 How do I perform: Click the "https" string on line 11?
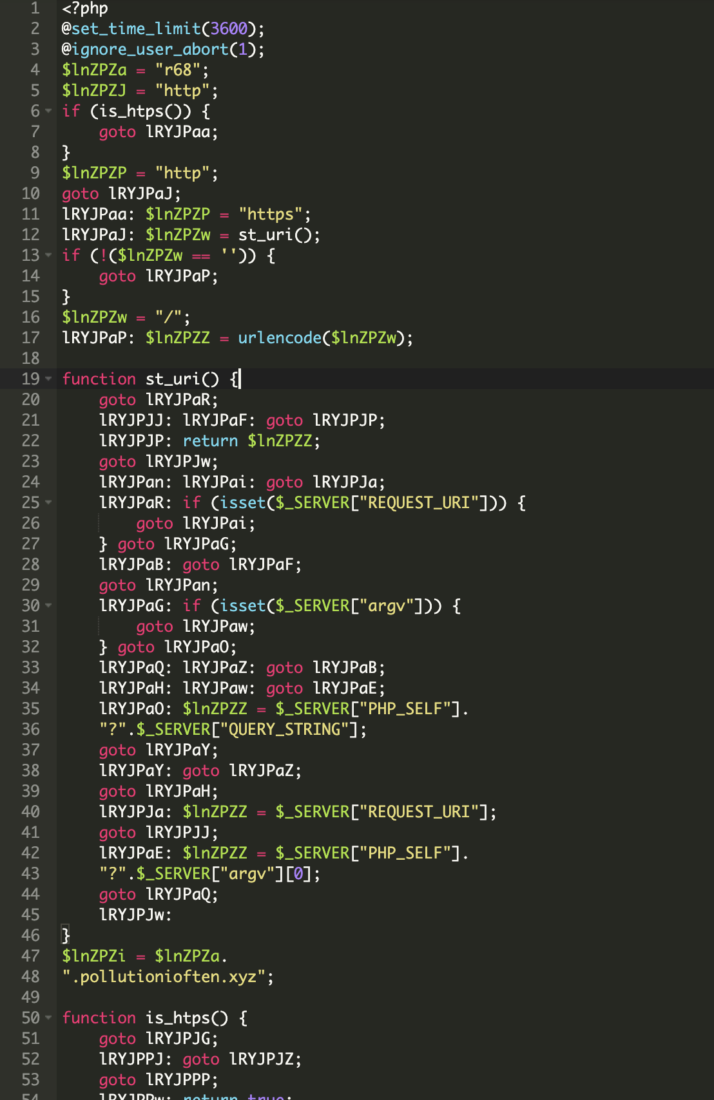tap(274, 214)
